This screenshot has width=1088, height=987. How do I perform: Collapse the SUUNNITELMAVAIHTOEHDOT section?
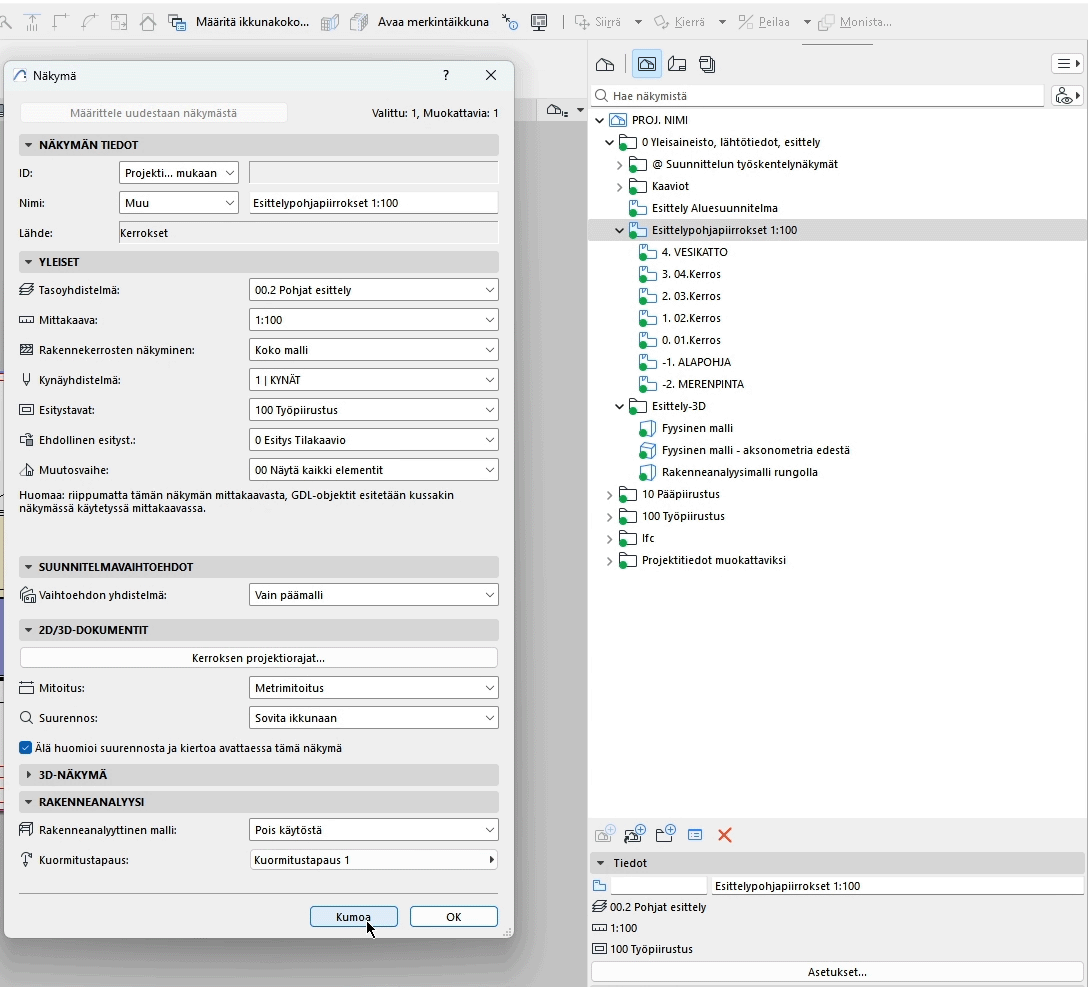pos(28,567)
